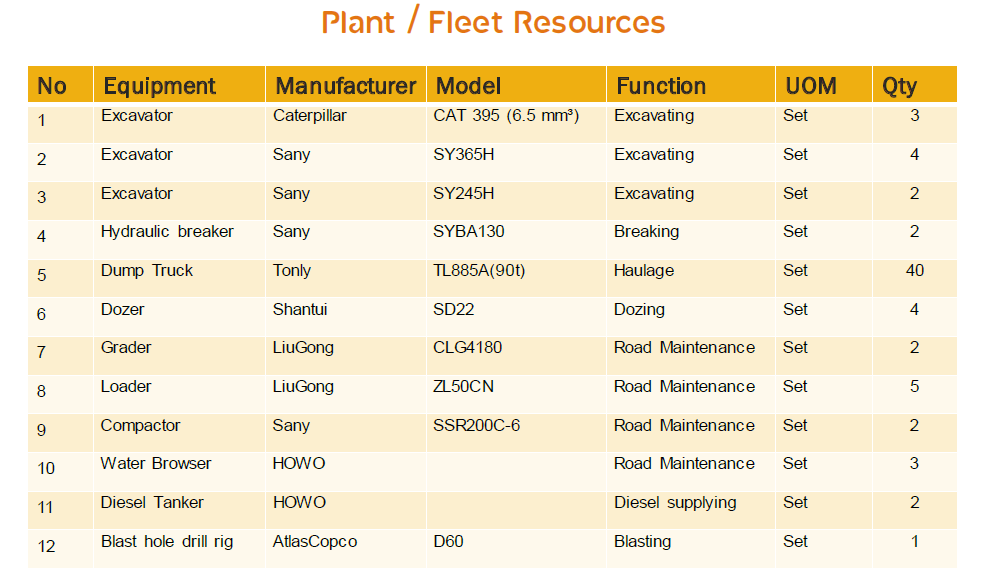Select the CLG4180 model cell
This screenshot has height=579, width=984.
pos(516,356)
